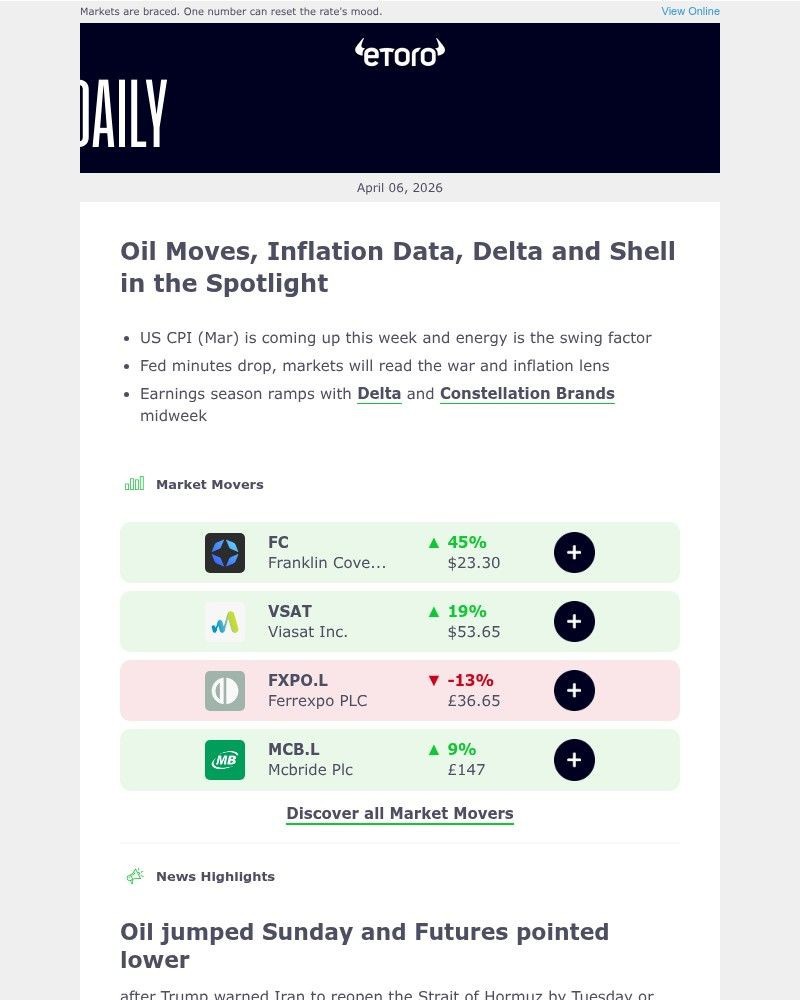Click the plus button for FXPO.L

[574, 690]
